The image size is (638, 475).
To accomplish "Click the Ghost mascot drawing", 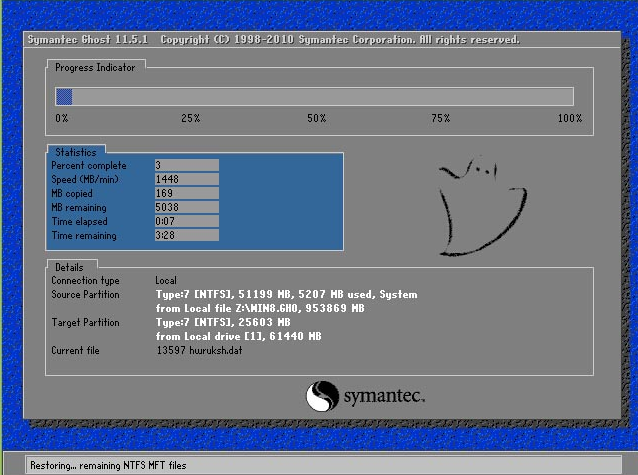I will tap(483, 206).
